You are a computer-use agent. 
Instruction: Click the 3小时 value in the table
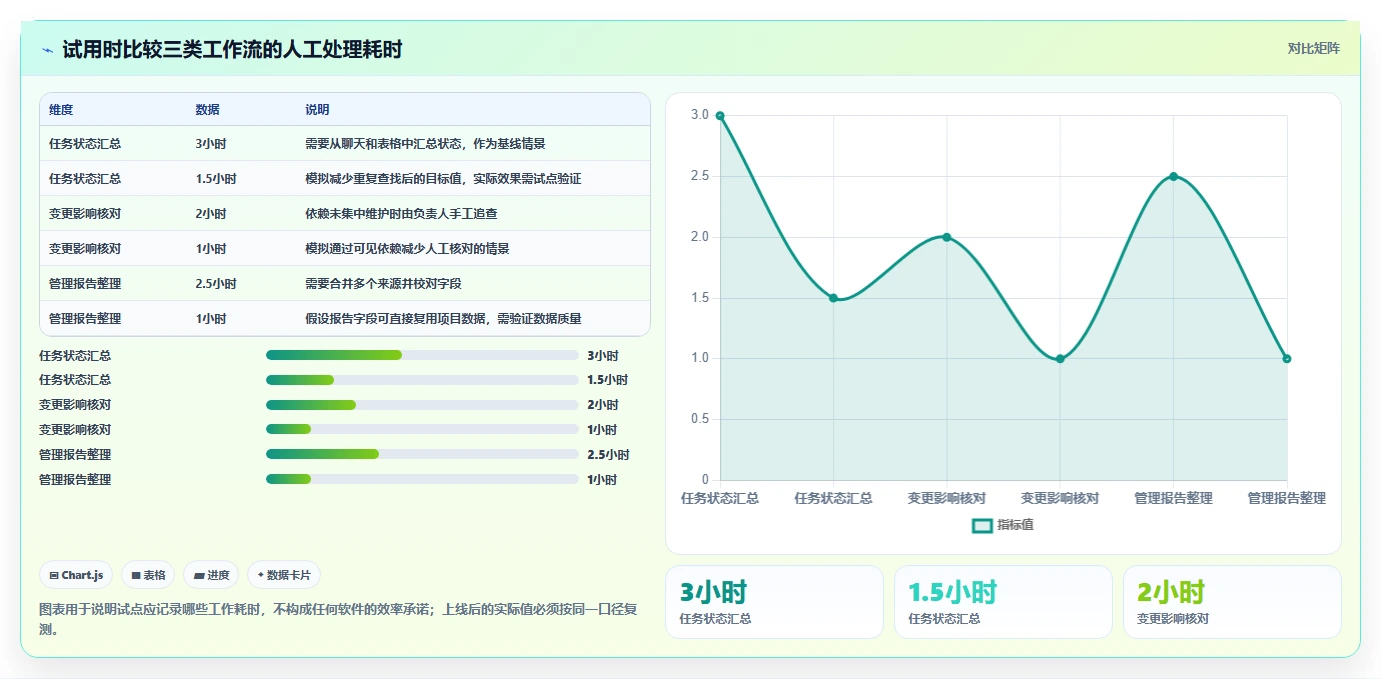[211, 144]
